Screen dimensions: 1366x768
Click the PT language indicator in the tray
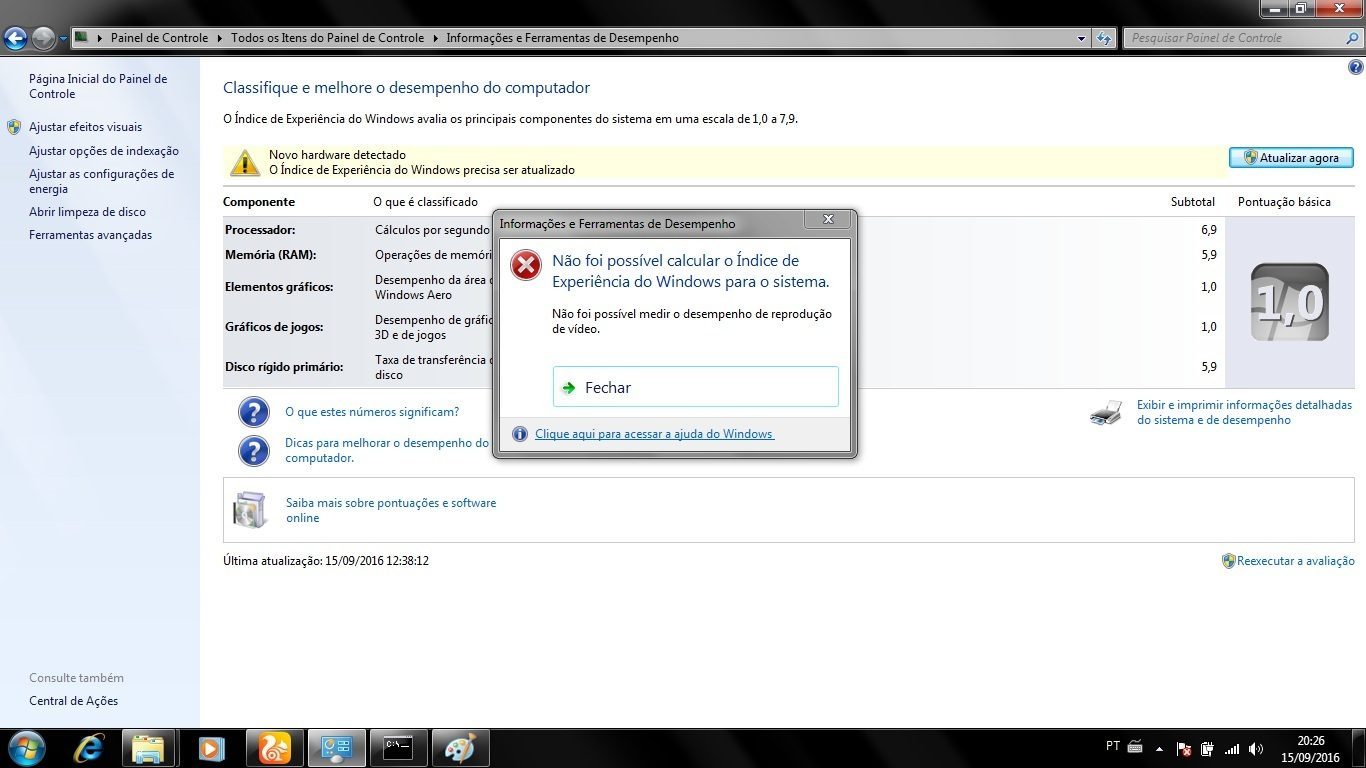(1113, 746)
